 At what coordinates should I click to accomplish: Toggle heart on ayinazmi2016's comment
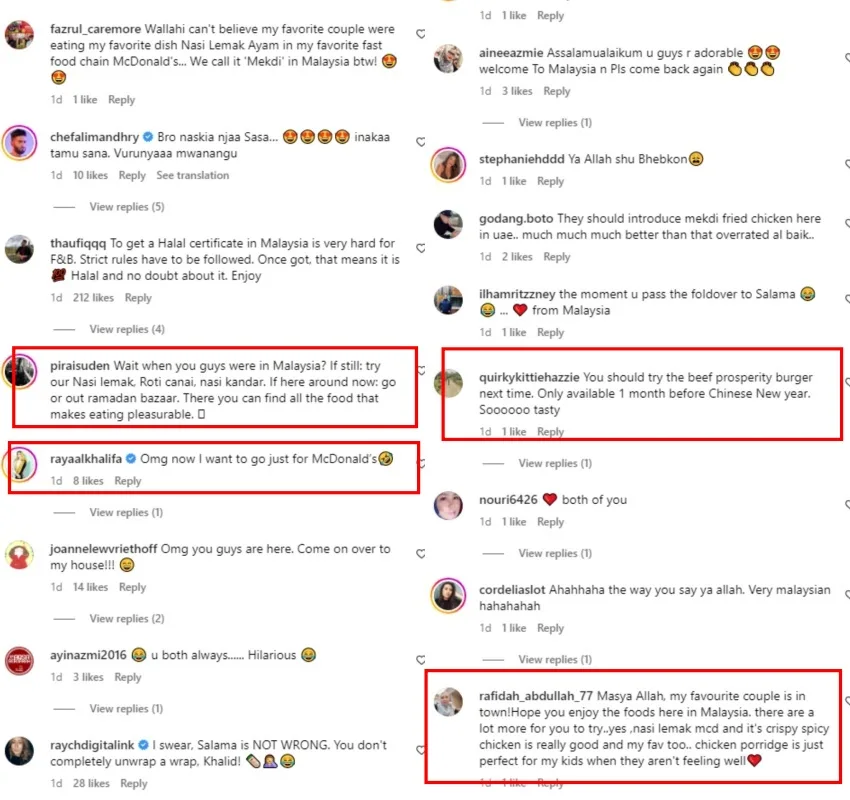click(x=421, y=658)
